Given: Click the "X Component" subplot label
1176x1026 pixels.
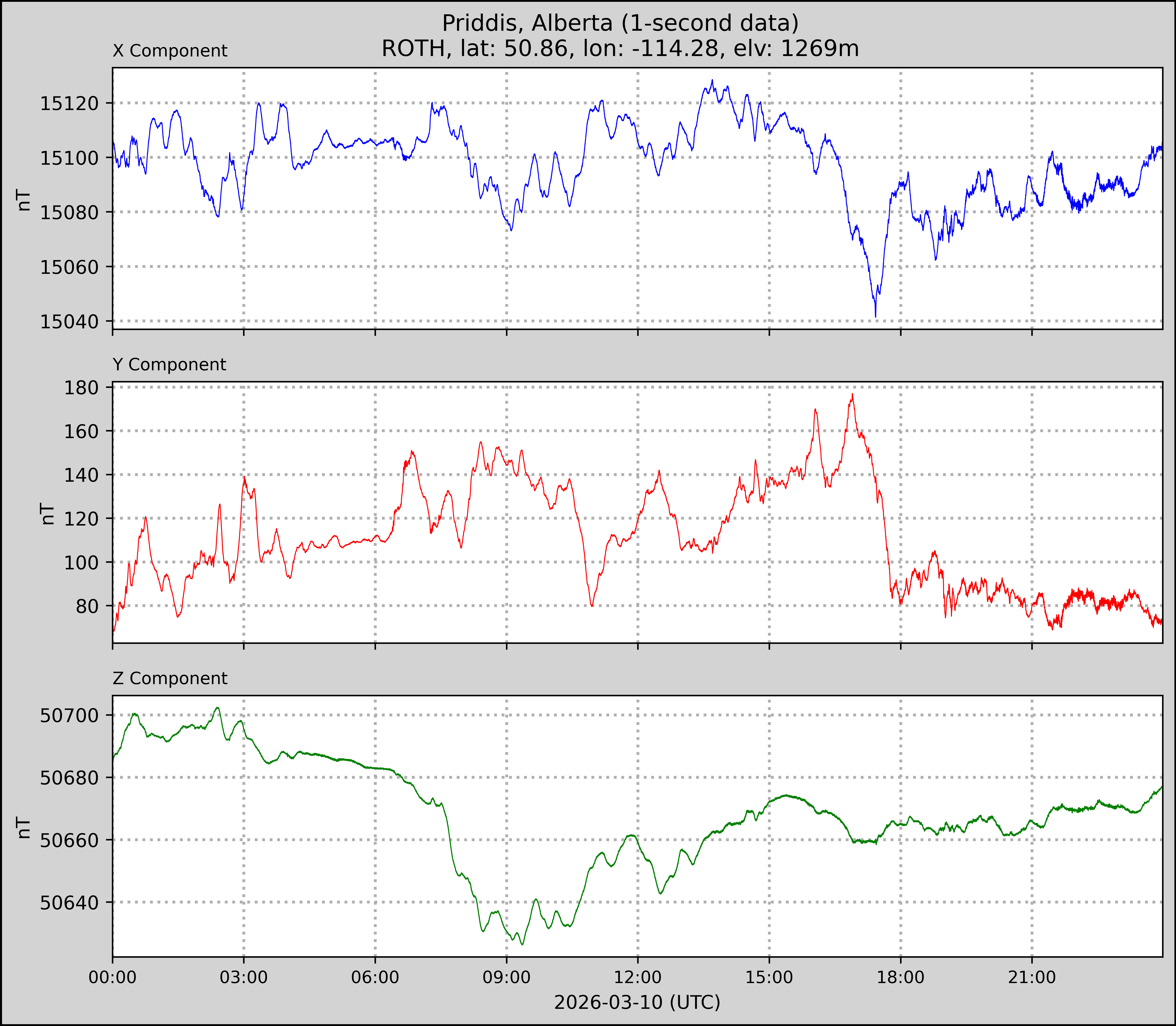Looking at the screenshot, I should (x=170, y=51).
